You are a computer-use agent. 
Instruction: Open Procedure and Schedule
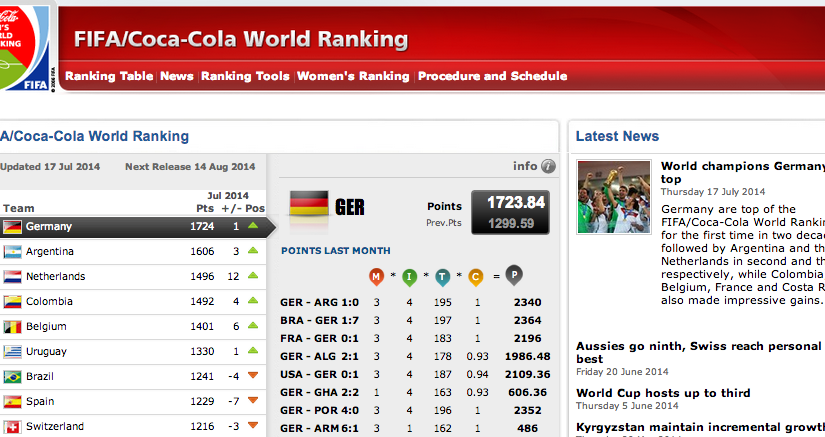pos(492,76)
